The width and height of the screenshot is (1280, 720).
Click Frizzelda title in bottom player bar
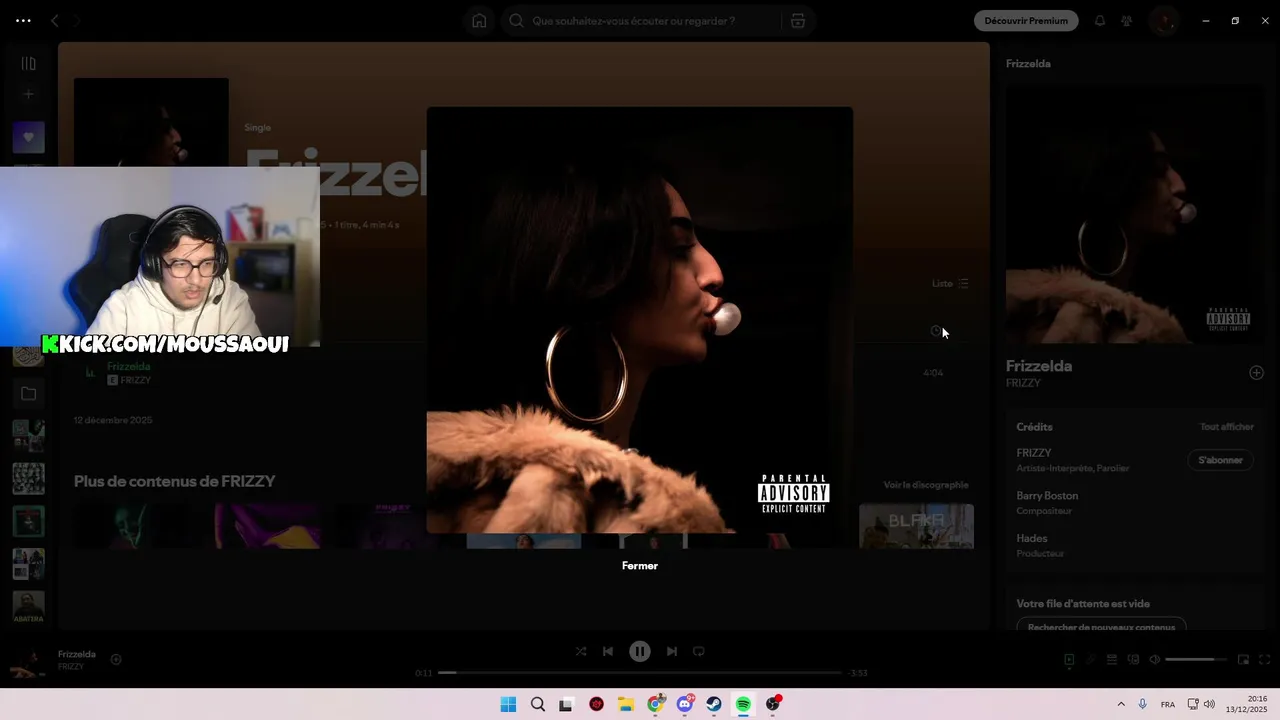(x=77, y=654)
